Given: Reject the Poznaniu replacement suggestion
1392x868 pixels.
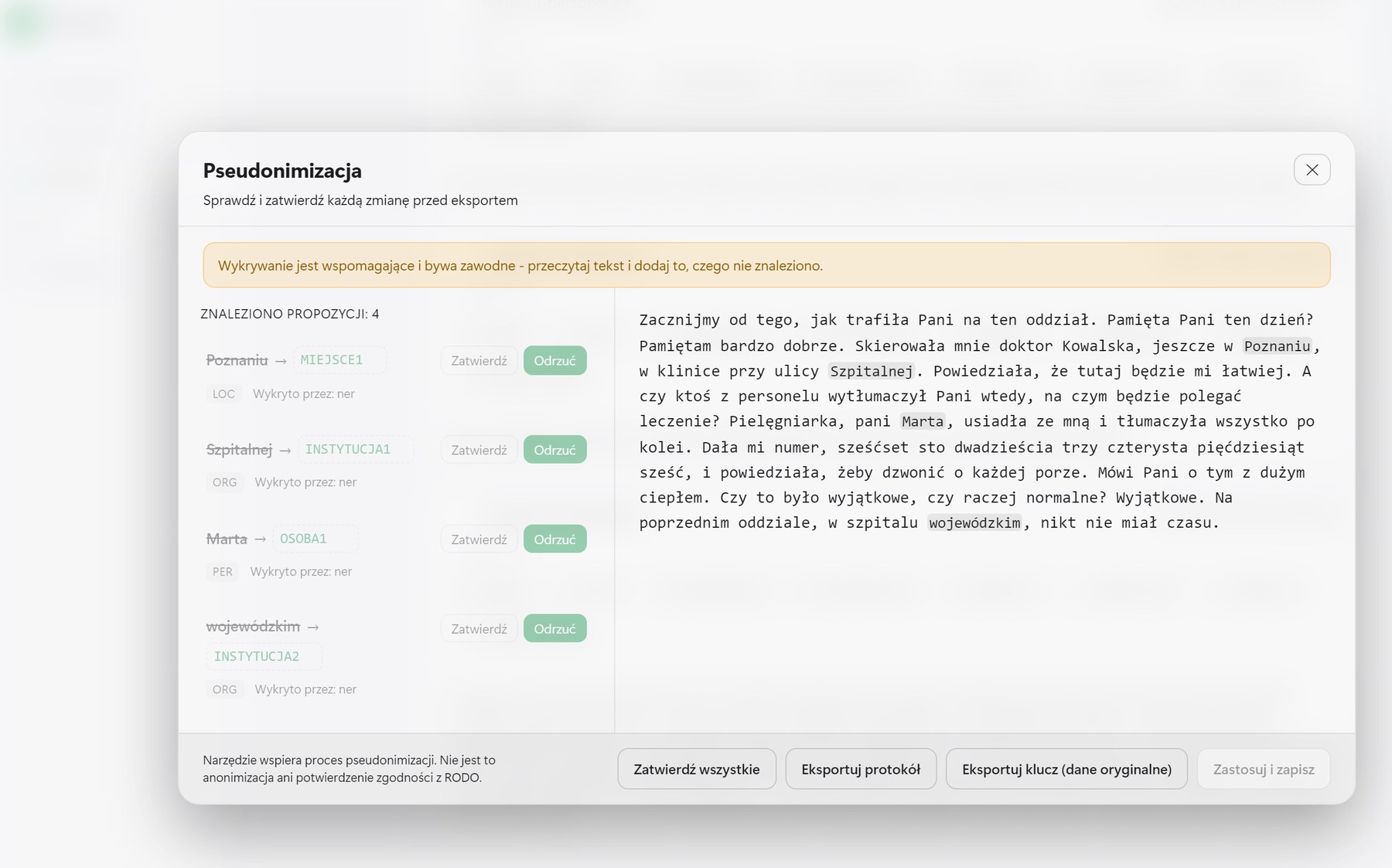Looking at the screenshot, I should coord(554,360).
